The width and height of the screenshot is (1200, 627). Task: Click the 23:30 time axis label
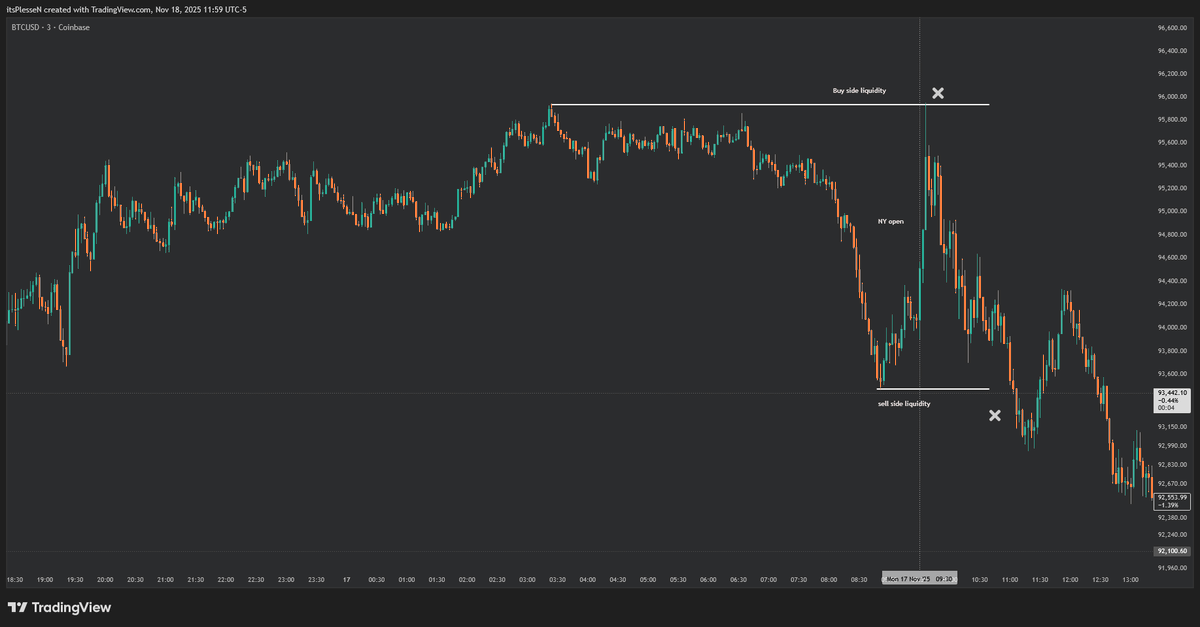(x=316, y=579)
